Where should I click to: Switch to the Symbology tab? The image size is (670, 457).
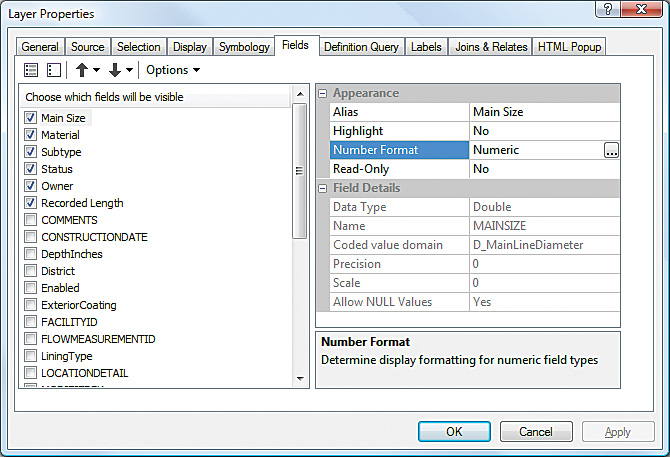tap(244, 47)
